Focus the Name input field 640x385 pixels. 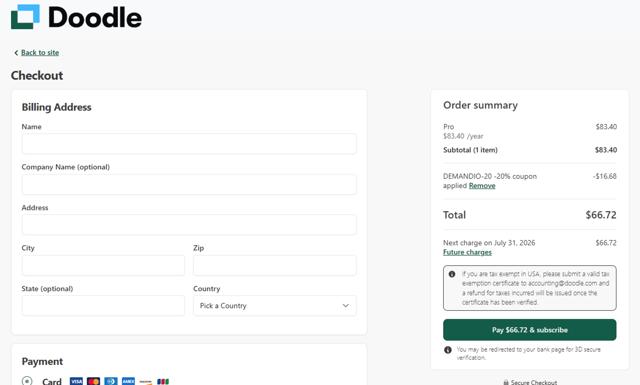(x=189, y=144)
